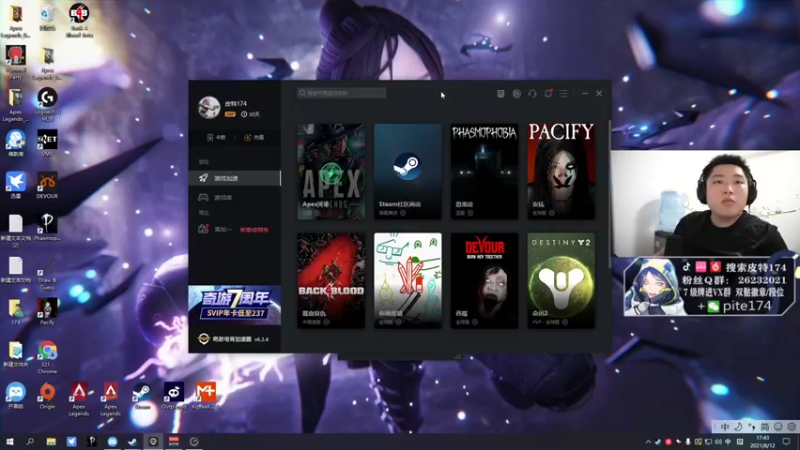Select the Phasmophobia desktop shortcut
Image resolution: width=800 pixels, height=450 pixels.
47,228
